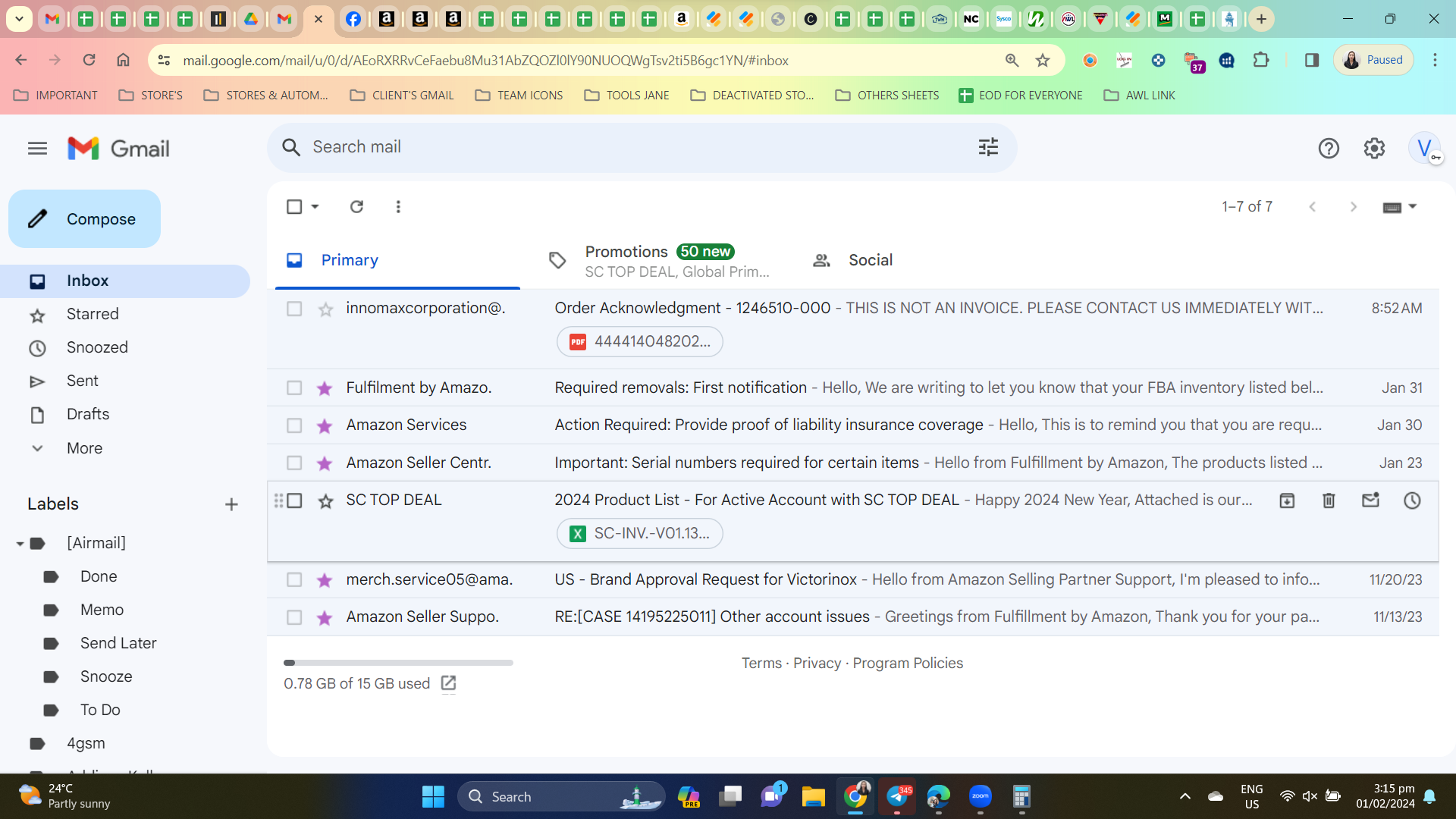Open the Gmail main menu hamburger icon
The image size is (1456, 819).
point(37,149)
